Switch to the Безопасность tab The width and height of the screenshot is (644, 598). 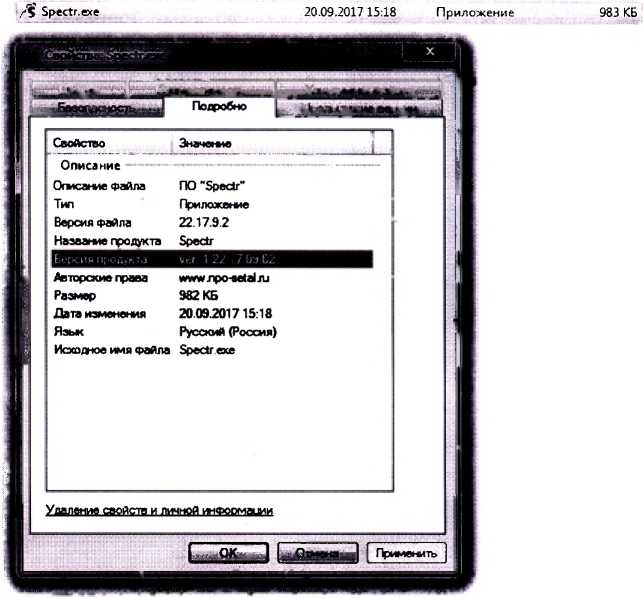click(97, 108)
